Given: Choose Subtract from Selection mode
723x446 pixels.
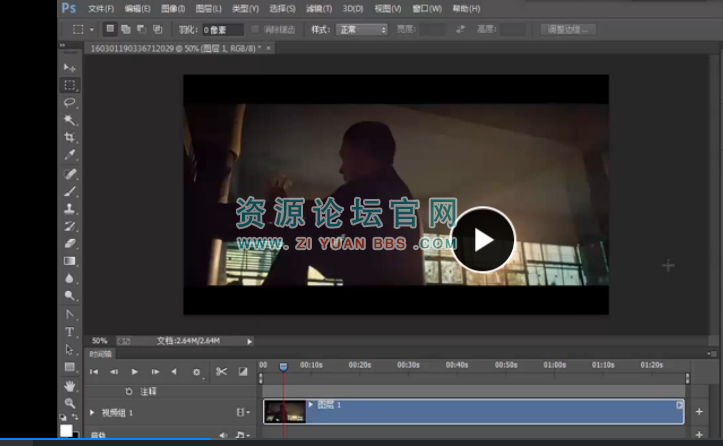Looking at the screenshot, I should (x=142, y=29).
